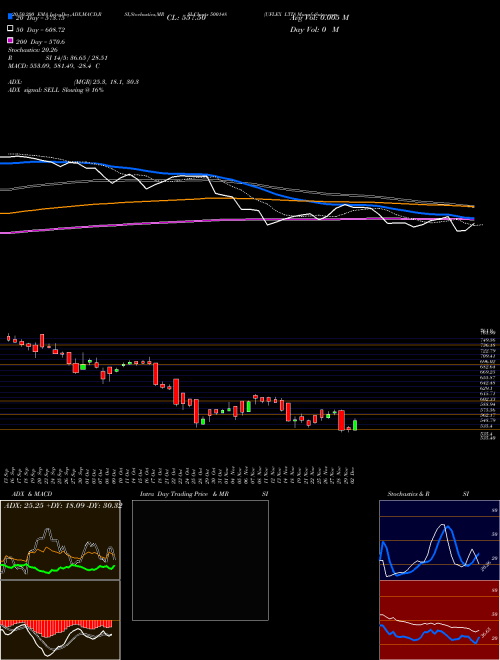Viewport: 500px width, 660px height.
Task: Click the 'CL: 557.50' closing price text
Action: coord(186,18)
